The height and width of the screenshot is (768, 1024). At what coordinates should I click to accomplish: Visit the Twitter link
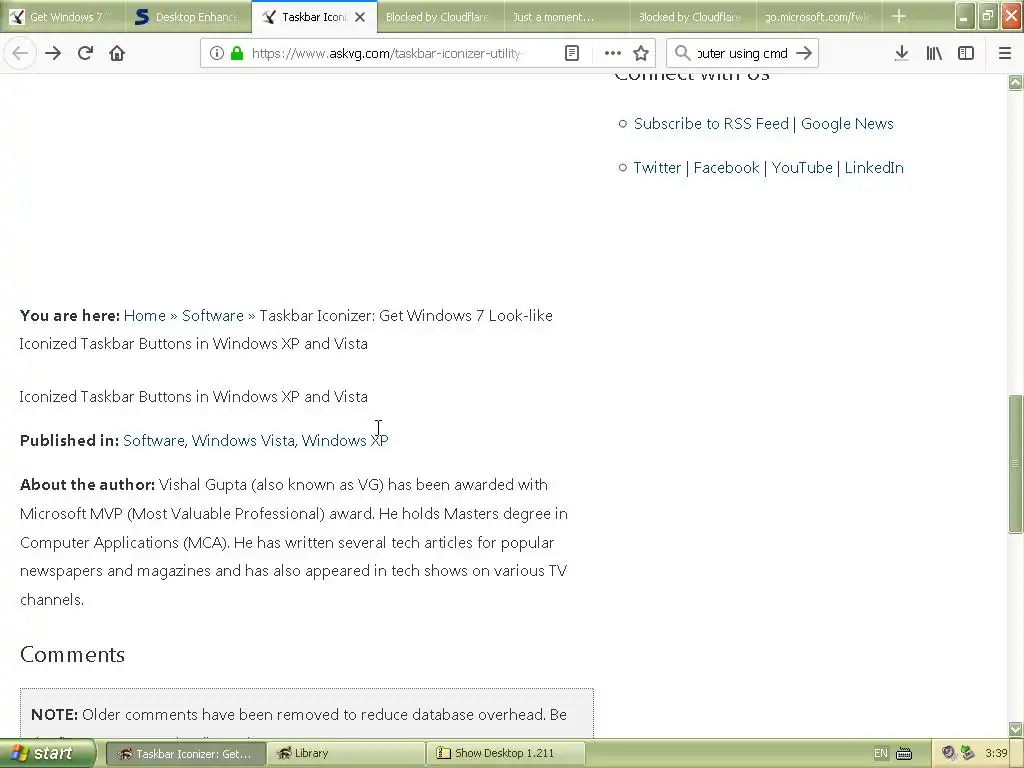(x=657, y=167)
